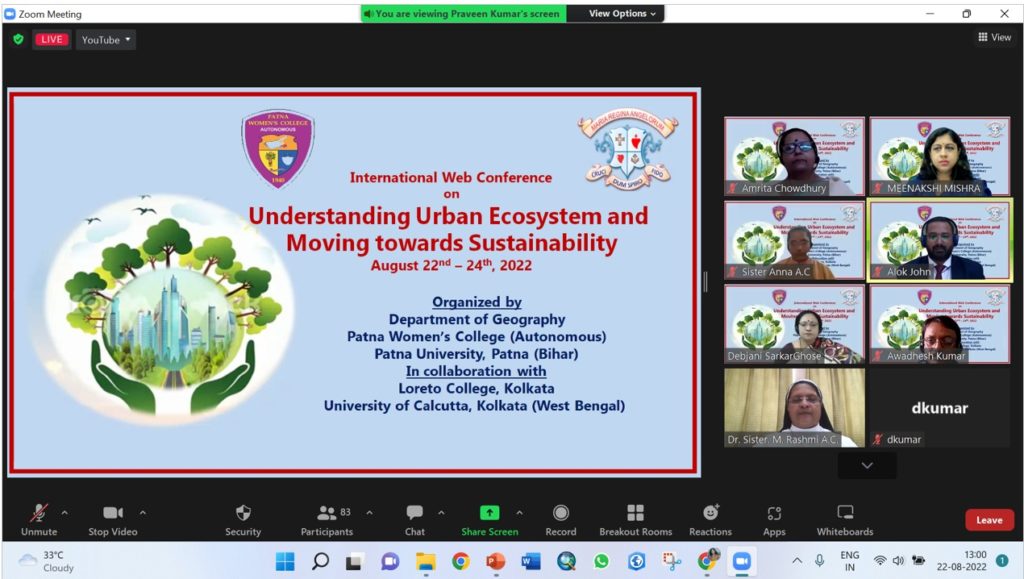1024x579 pixels.
Task: Open the Security shield icon
Action: pyautogui.click(x=243, y=513)
